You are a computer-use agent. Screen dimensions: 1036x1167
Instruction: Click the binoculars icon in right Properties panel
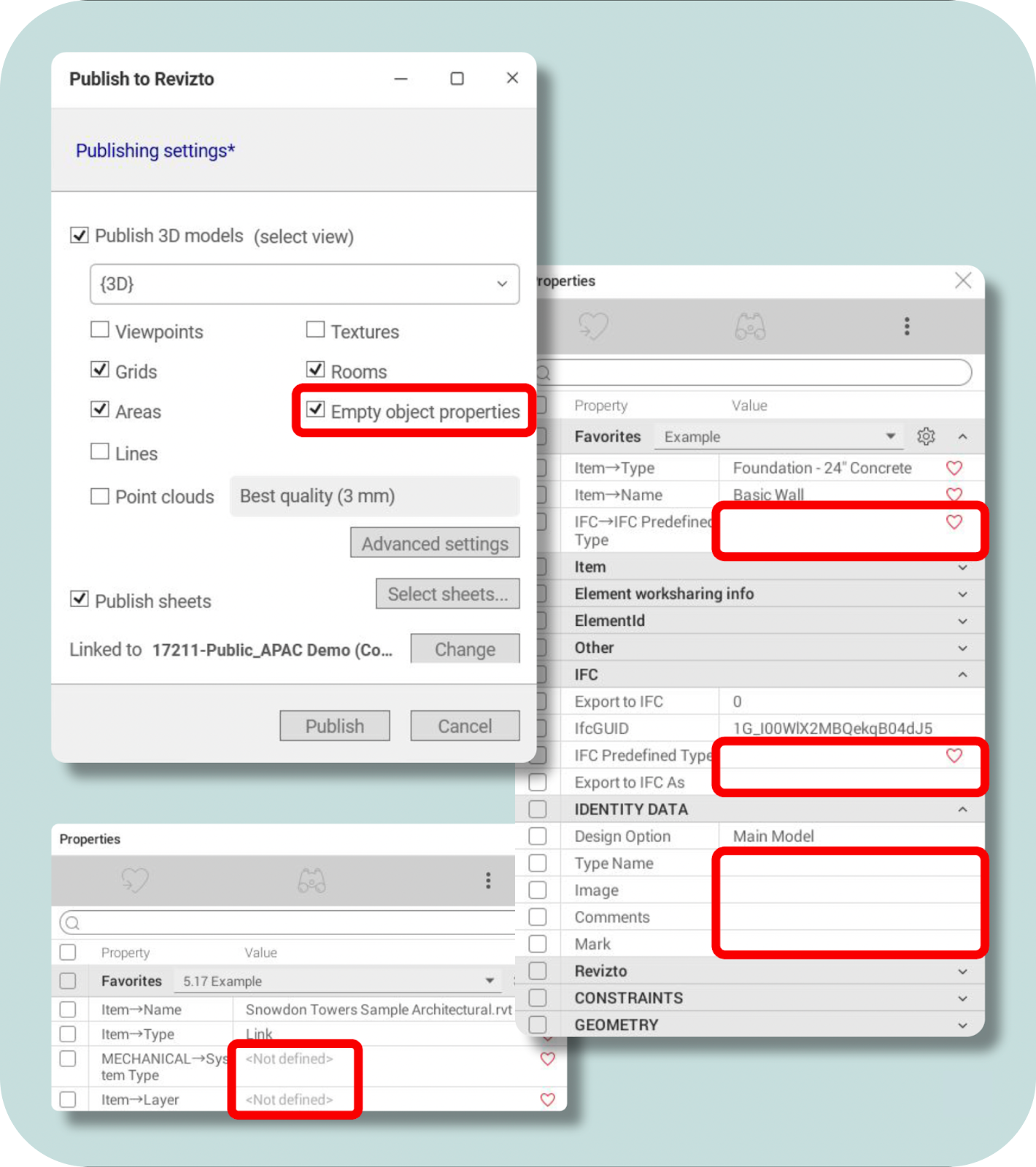750,326
